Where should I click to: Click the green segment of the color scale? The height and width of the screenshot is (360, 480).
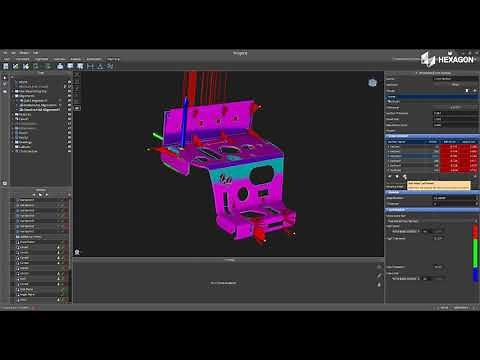476,252
